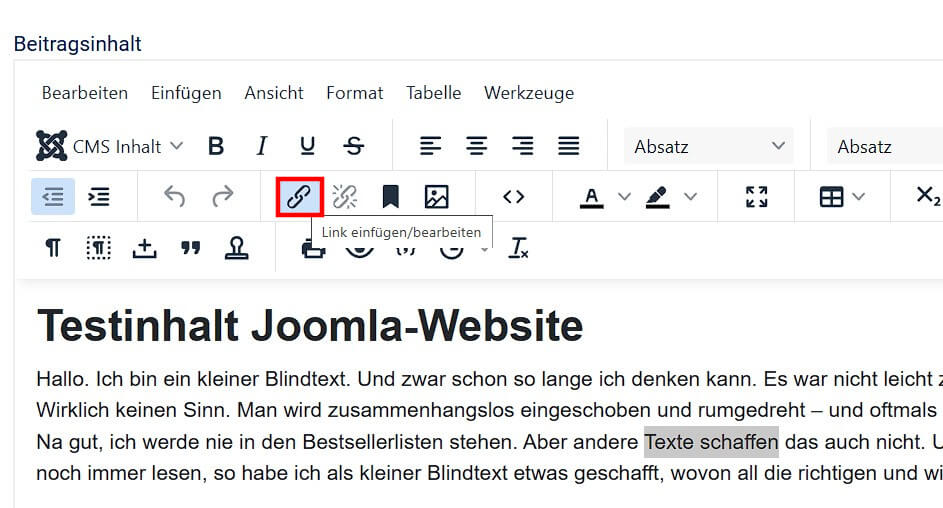Open the Werkzeuge menu
Viewport: 943px width, 508px height.
pos(529,93)
